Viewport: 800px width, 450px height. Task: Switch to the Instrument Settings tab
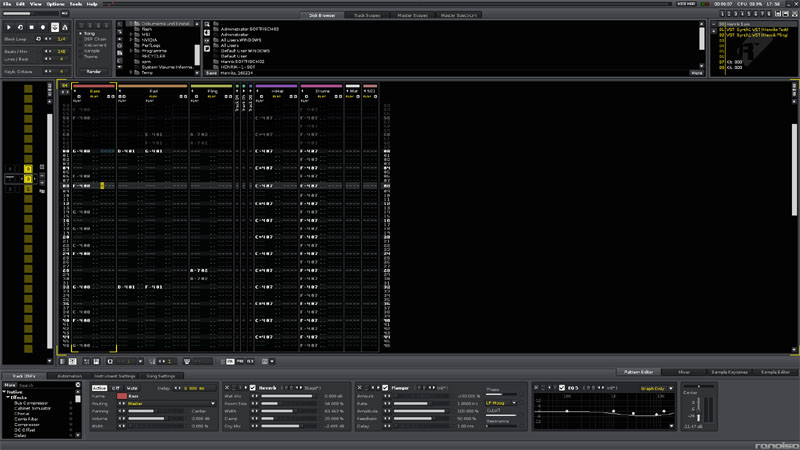115,376
